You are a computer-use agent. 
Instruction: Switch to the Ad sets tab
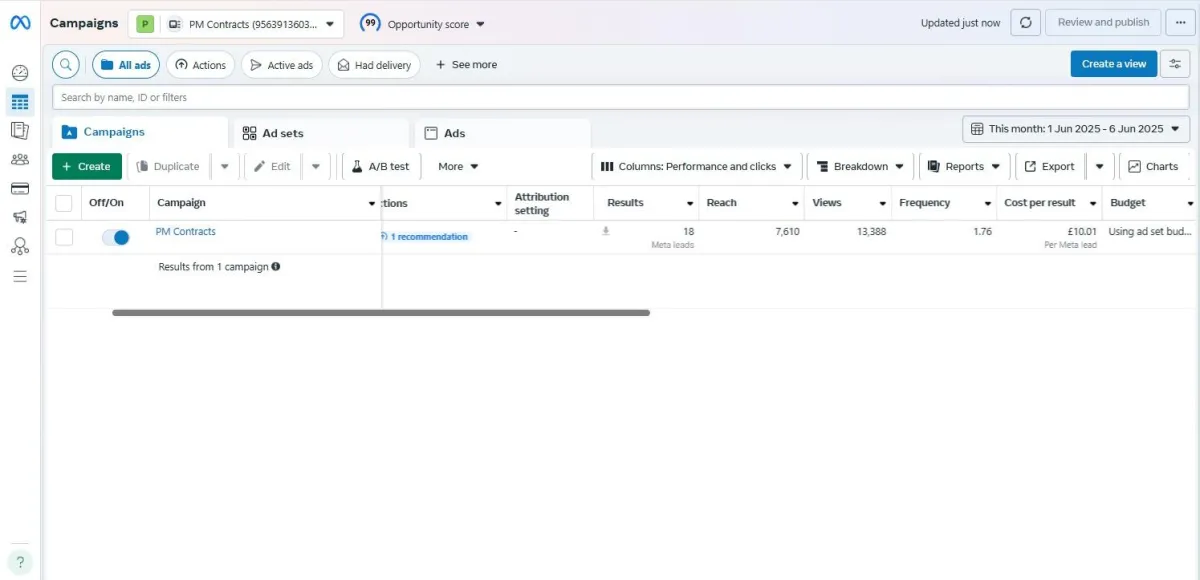(x=321, y=133)
